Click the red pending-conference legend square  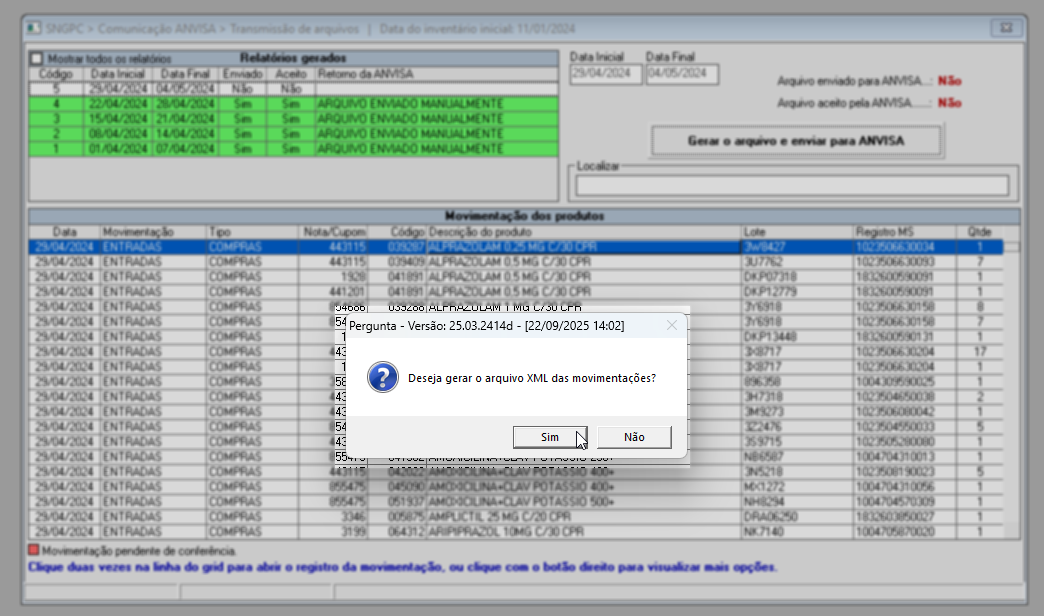point(33,550)
